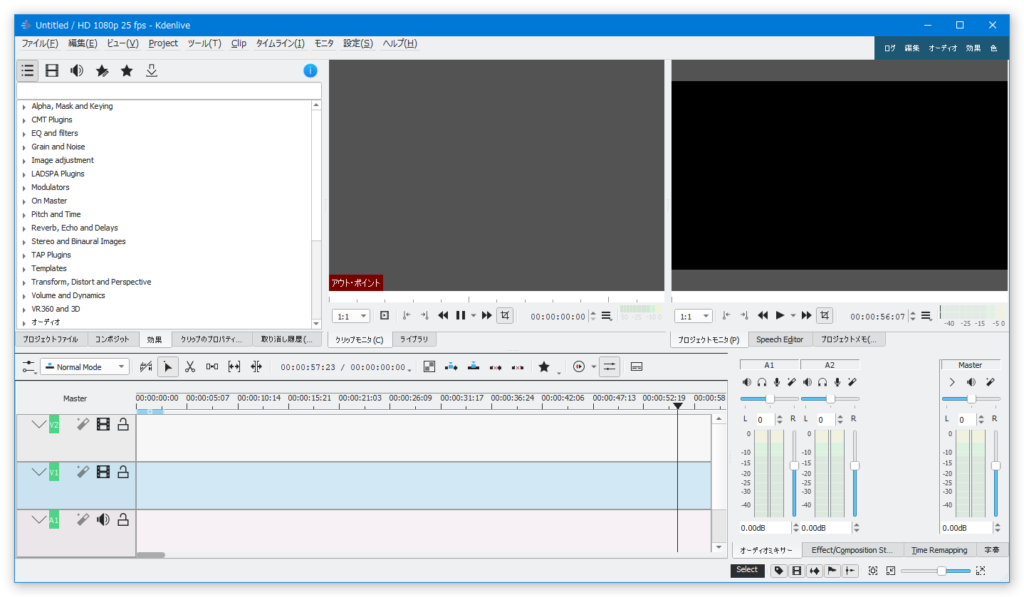The height and width of the screenshot is (597, 1024).
Task: Adjust the Master balance slider in mixer
Action: [970, 399]
